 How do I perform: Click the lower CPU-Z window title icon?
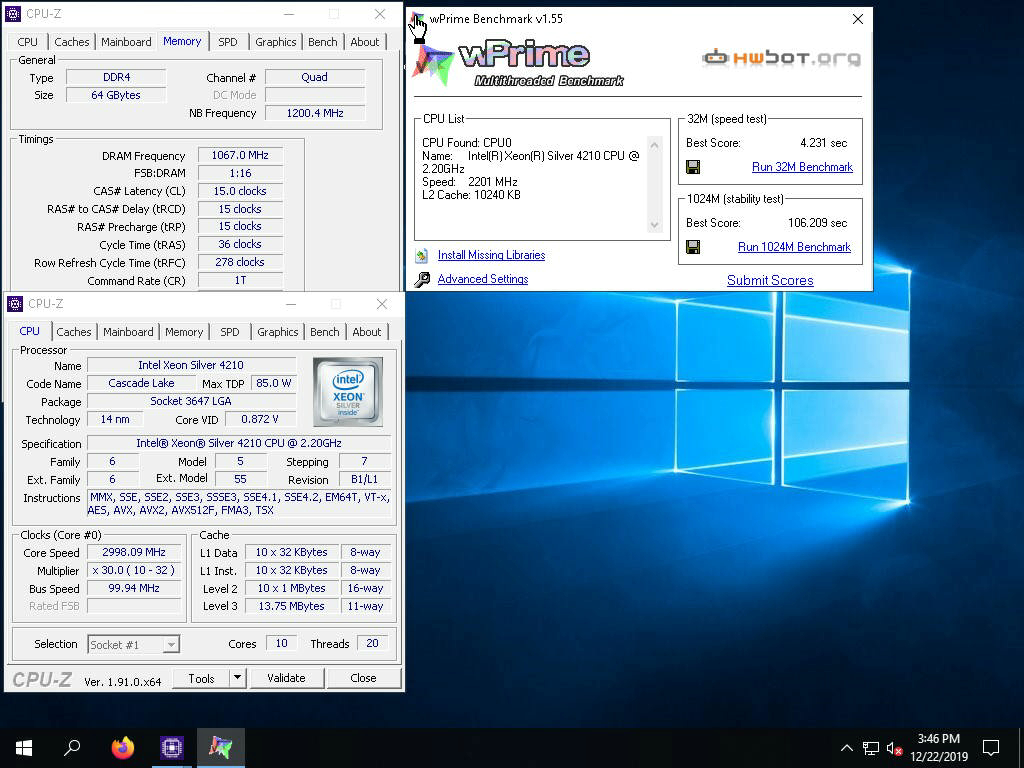pyautogui.click(x=14, y=304)
